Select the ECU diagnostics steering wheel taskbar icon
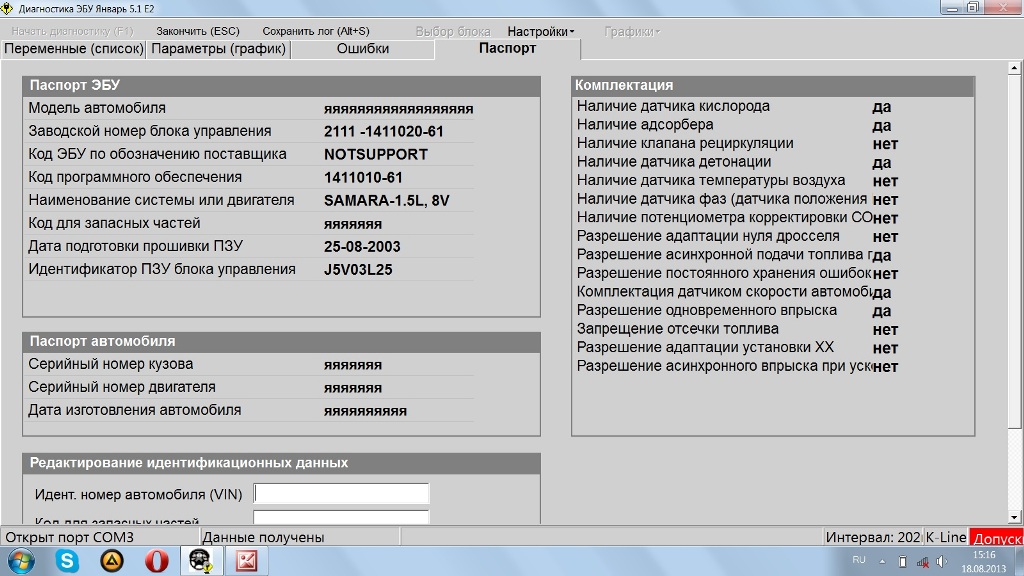Image resolution: width=1024 pixels, height=576 pixels. click(201, 561)
